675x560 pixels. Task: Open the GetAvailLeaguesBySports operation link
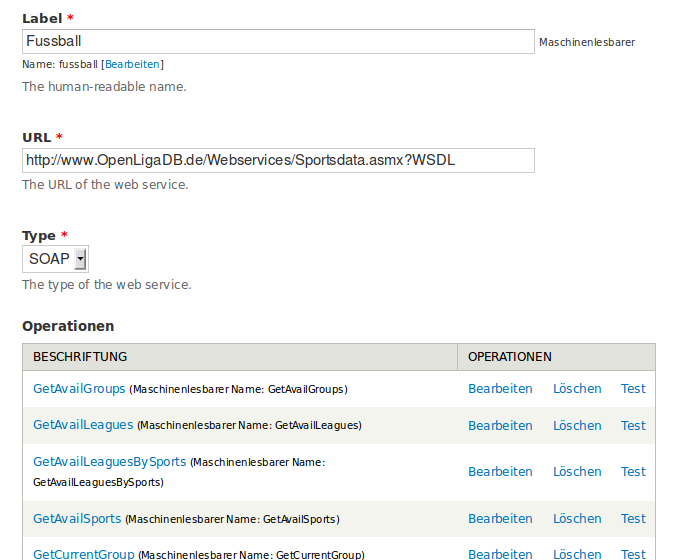point(109,462)
